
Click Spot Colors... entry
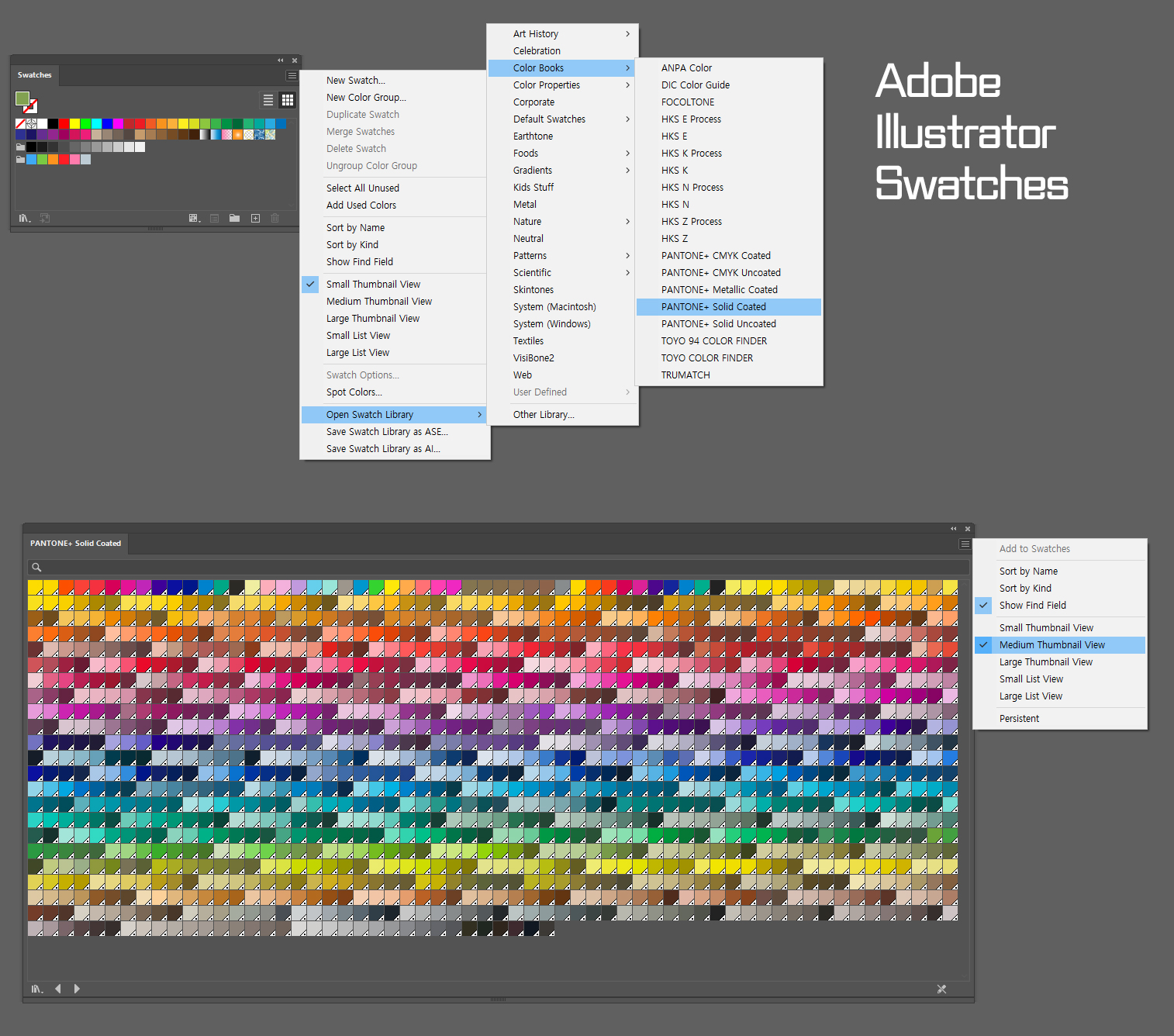(x=394, y=392)
